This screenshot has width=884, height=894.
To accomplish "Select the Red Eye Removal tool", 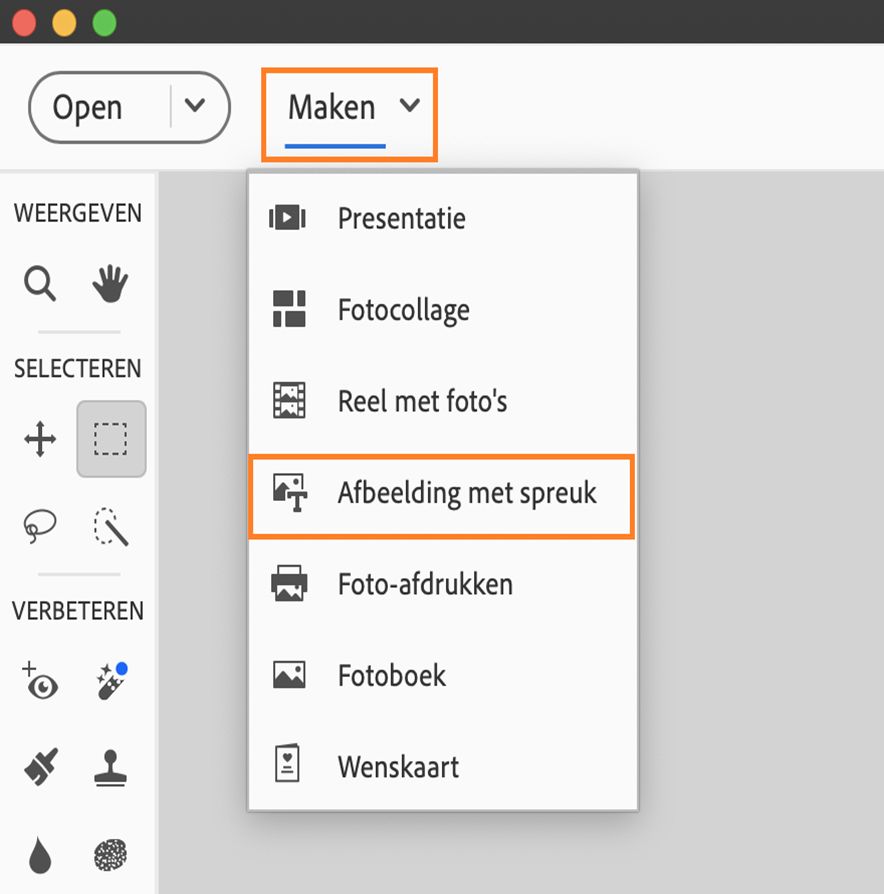I will (x=40, y=682).
